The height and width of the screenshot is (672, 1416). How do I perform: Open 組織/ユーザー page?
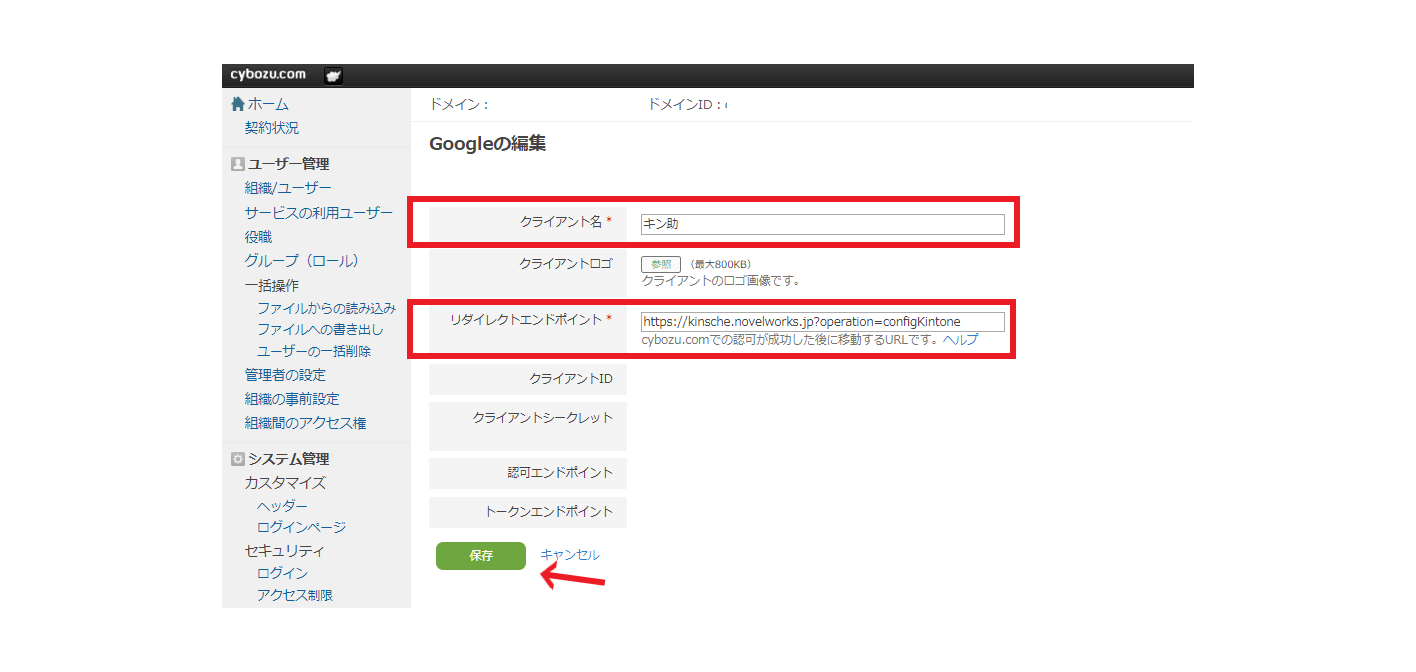click(288, 188)
